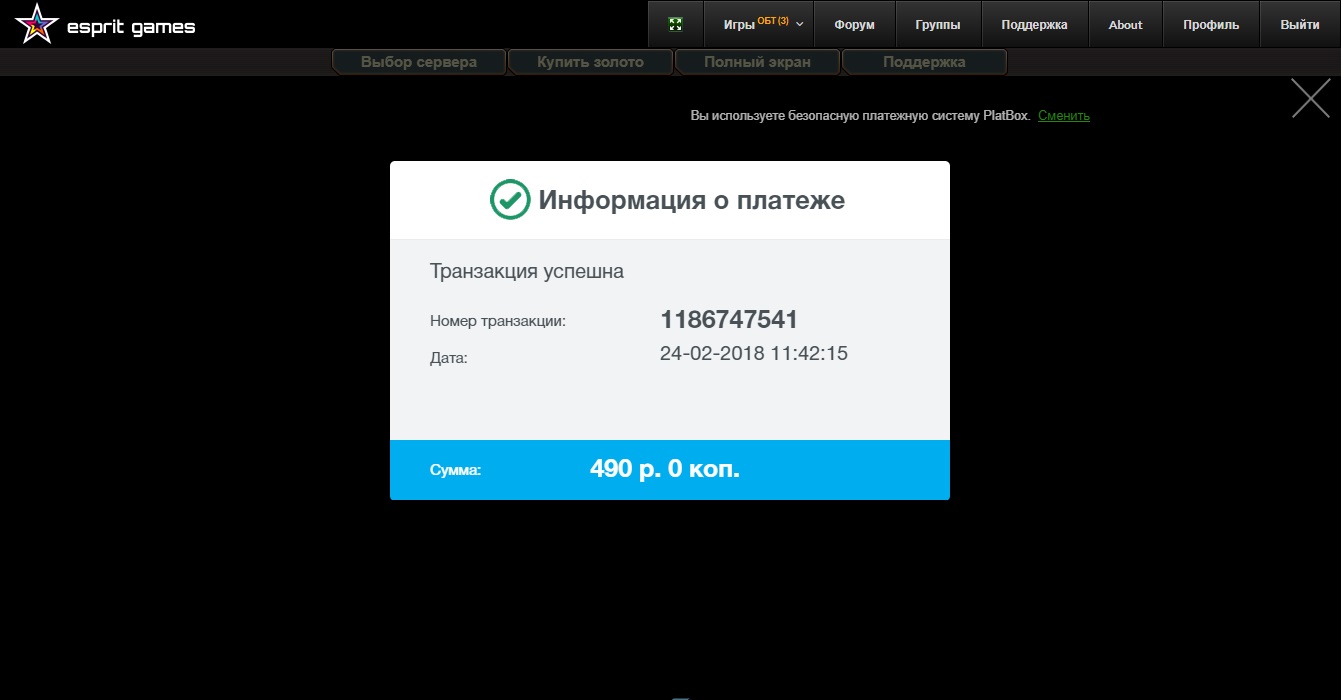Screen dimensions: 1341x700
Task: Click the Сменить payment system link
Action: pos(1063,116)
